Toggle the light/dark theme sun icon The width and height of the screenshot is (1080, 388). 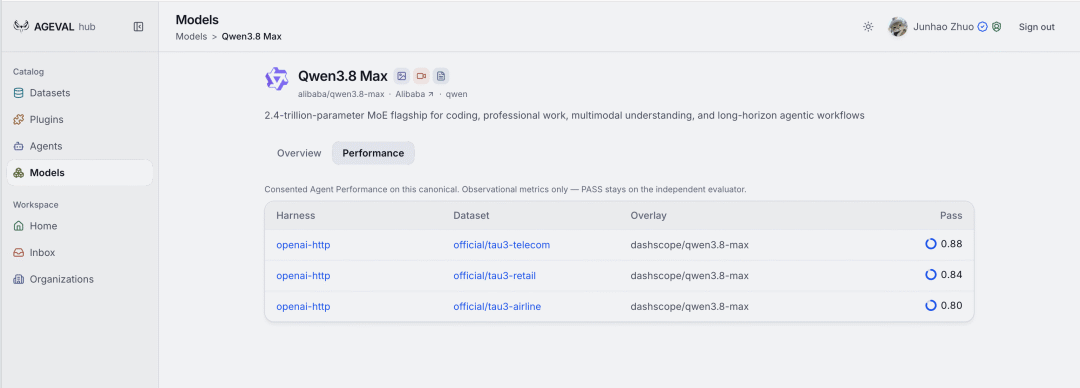869,27
